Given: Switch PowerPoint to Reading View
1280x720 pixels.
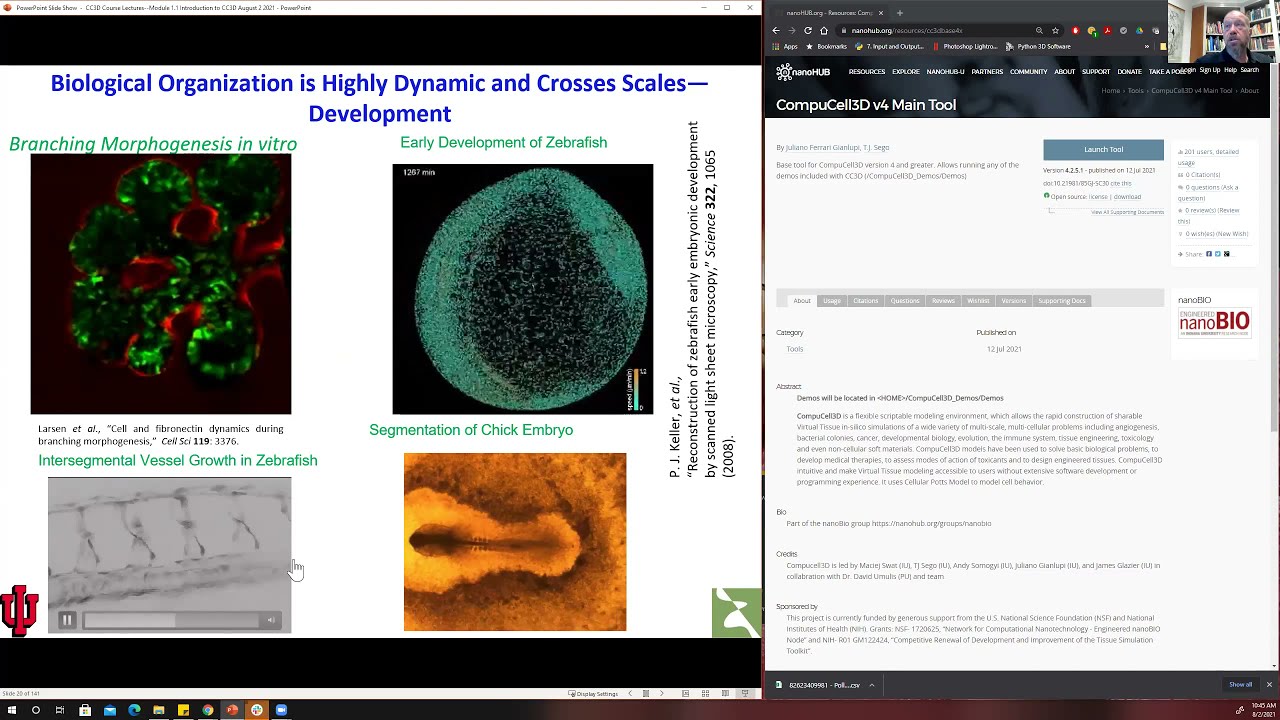Looking at the screenshot, I should coord(725,693).
